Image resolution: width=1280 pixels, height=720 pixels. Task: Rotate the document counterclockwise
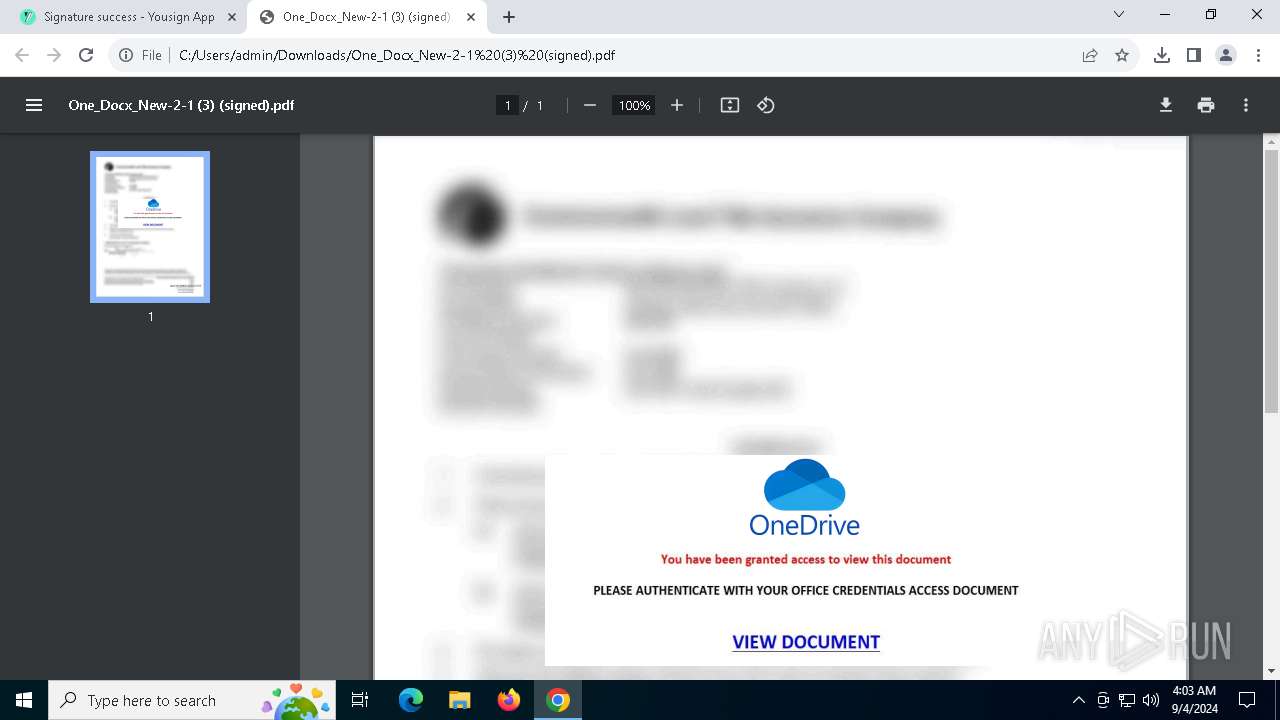[x=766, y=105]
